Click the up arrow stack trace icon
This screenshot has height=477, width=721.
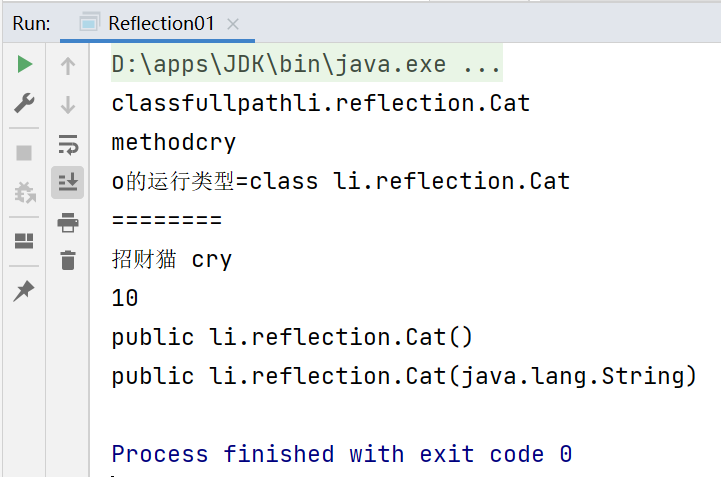coord(68,66)
